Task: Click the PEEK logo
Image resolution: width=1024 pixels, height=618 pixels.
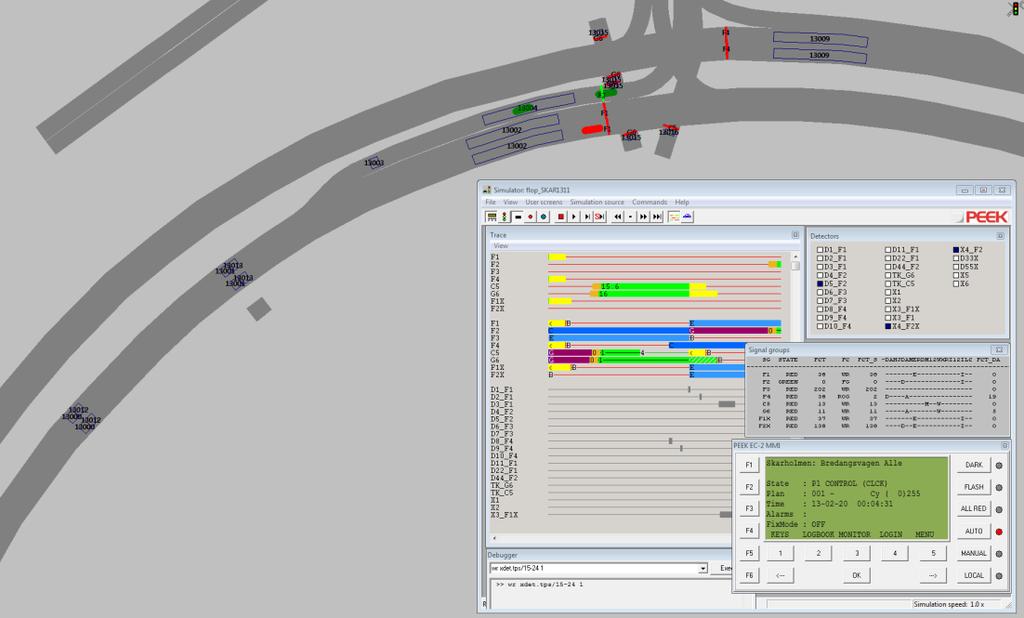Action: 986,216
